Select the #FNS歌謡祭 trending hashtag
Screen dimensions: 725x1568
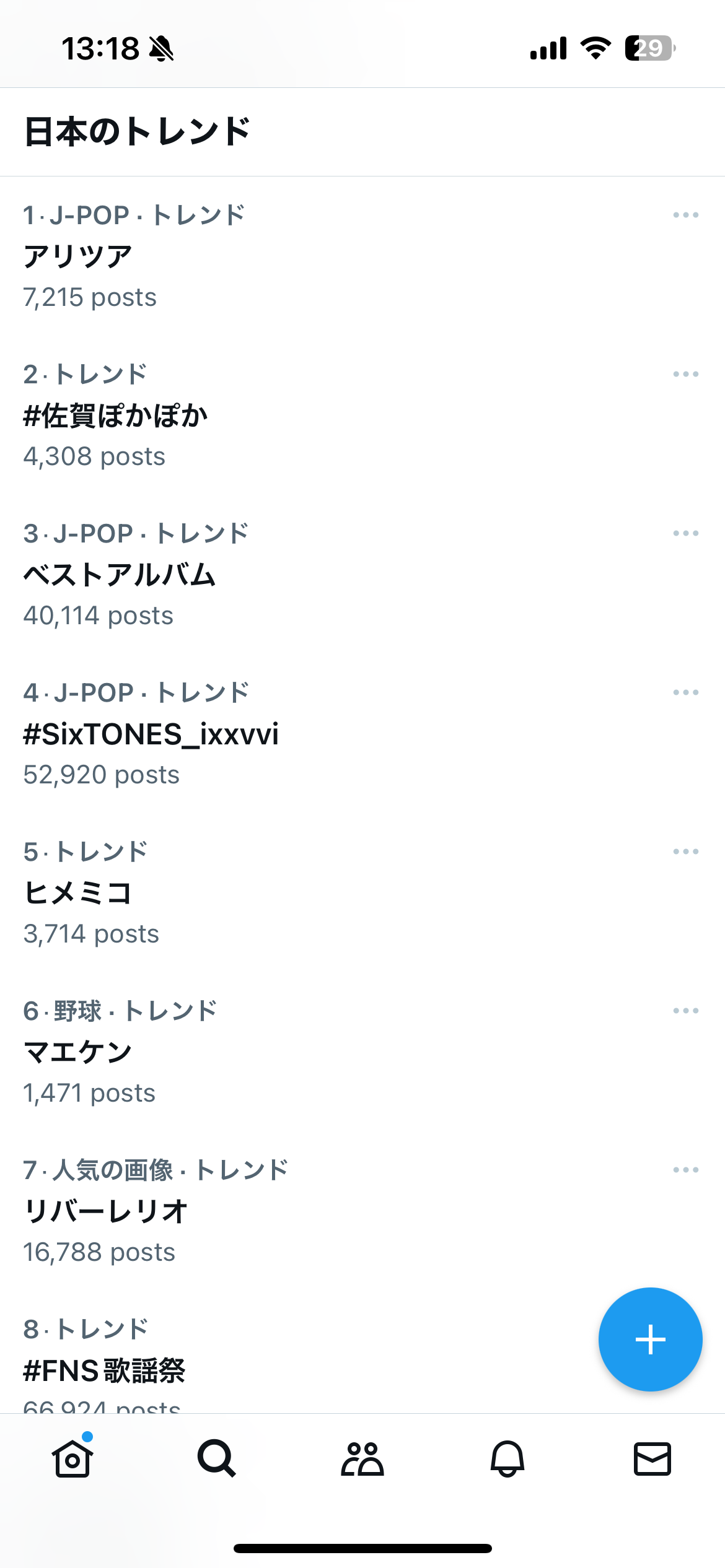(x=104, y=1370)
